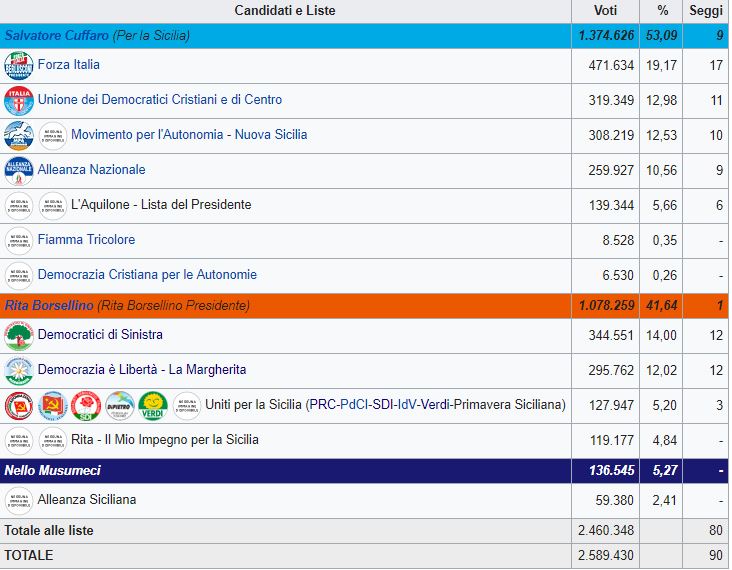Open the Rita Borsellino candidate link
The height and width of the screenshot is (570, 732).
tap(49, 305)
